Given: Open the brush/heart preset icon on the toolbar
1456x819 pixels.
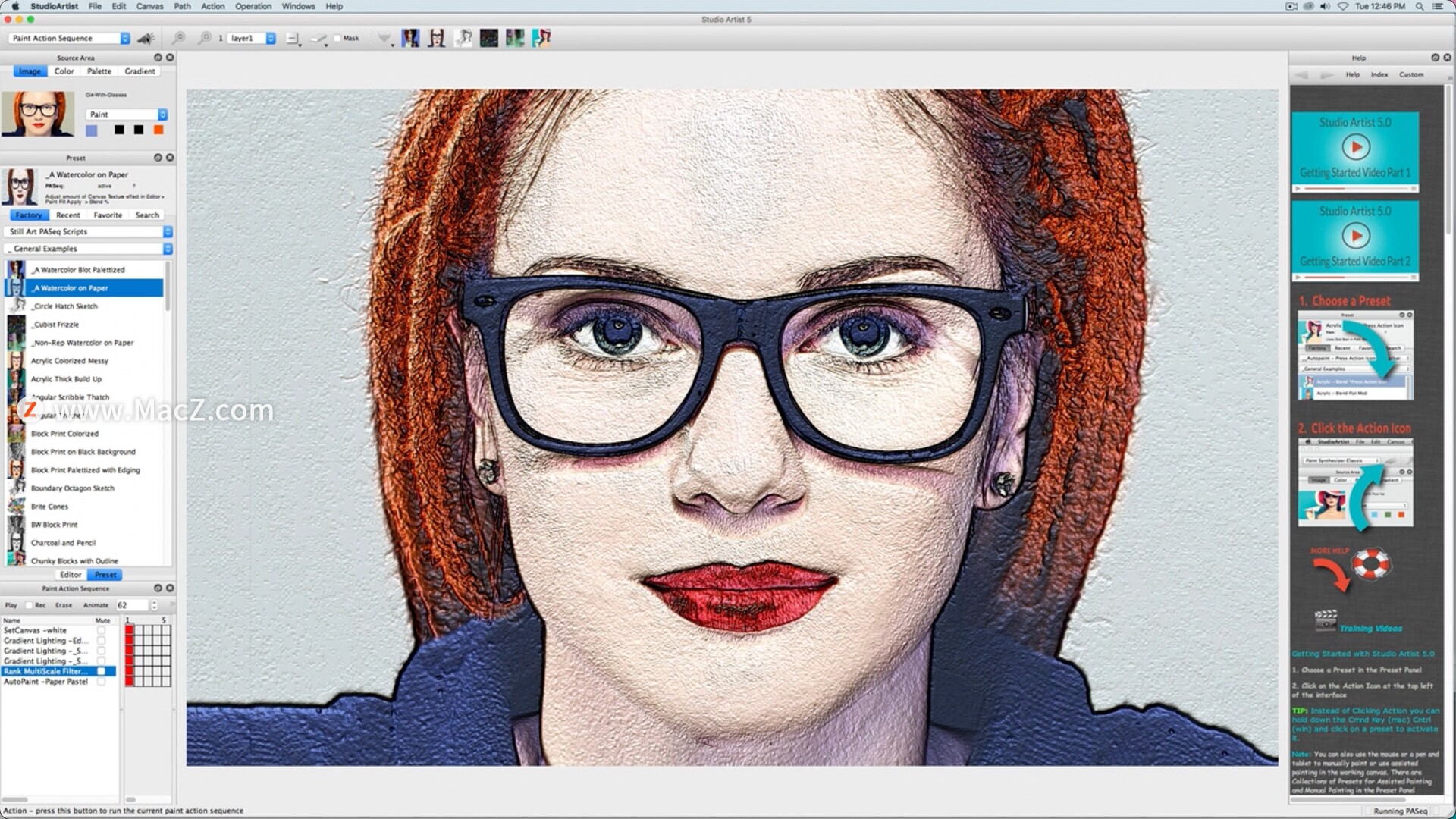Looking at the screenshot, I should (x=384, y=37).
